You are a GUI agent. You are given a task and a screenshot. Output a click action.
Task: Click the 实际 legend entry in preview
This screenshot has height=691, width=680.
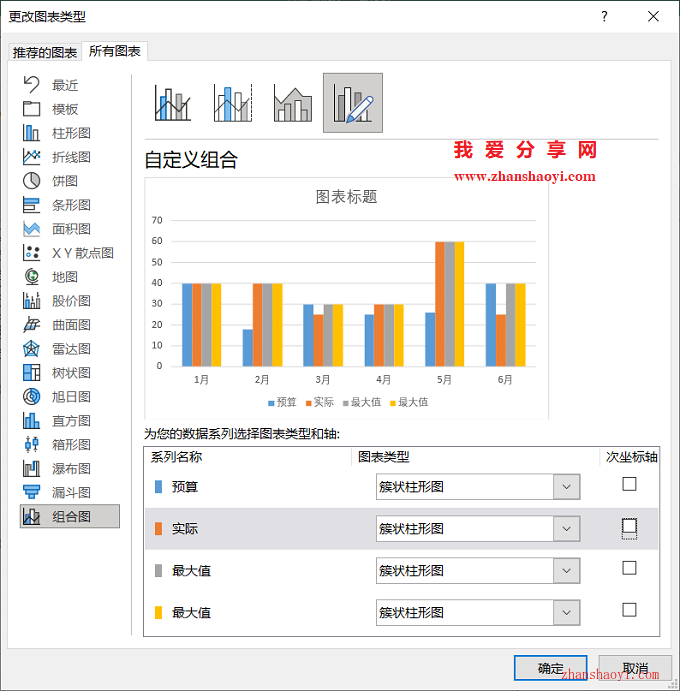click(320, 402)
